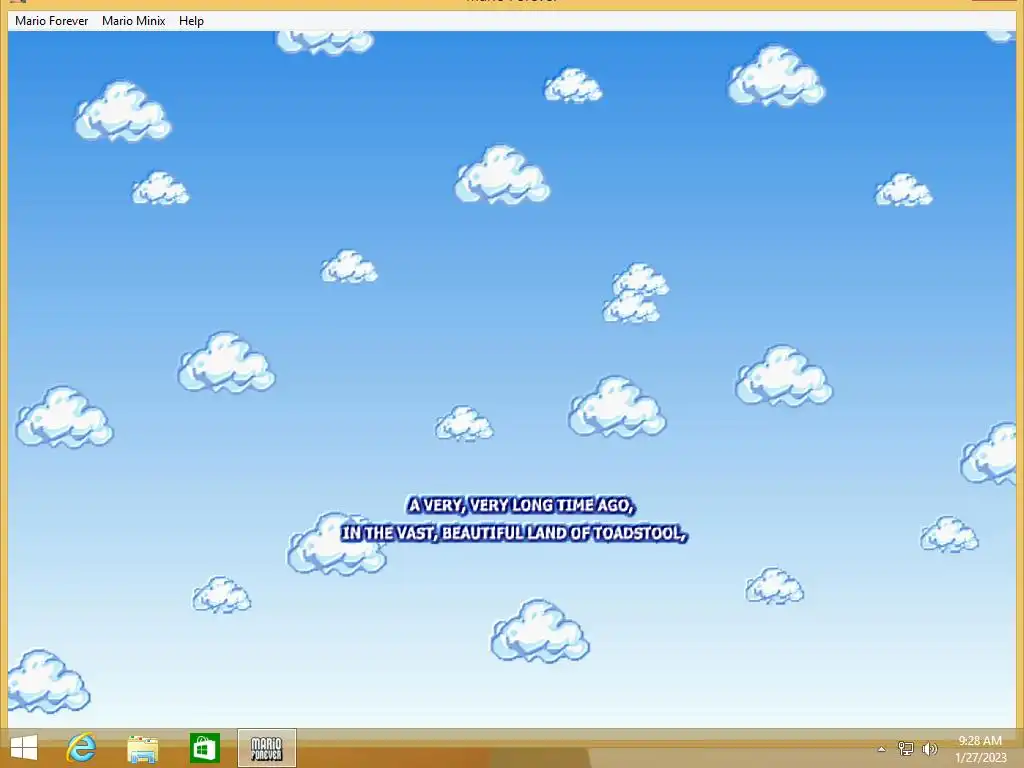Click the line 'IN THE VAST, BEAUTIFUL LAND OF TOADSTOOL,'
1024x768 pixels.
pyautogui.click(x=514, y=533)
